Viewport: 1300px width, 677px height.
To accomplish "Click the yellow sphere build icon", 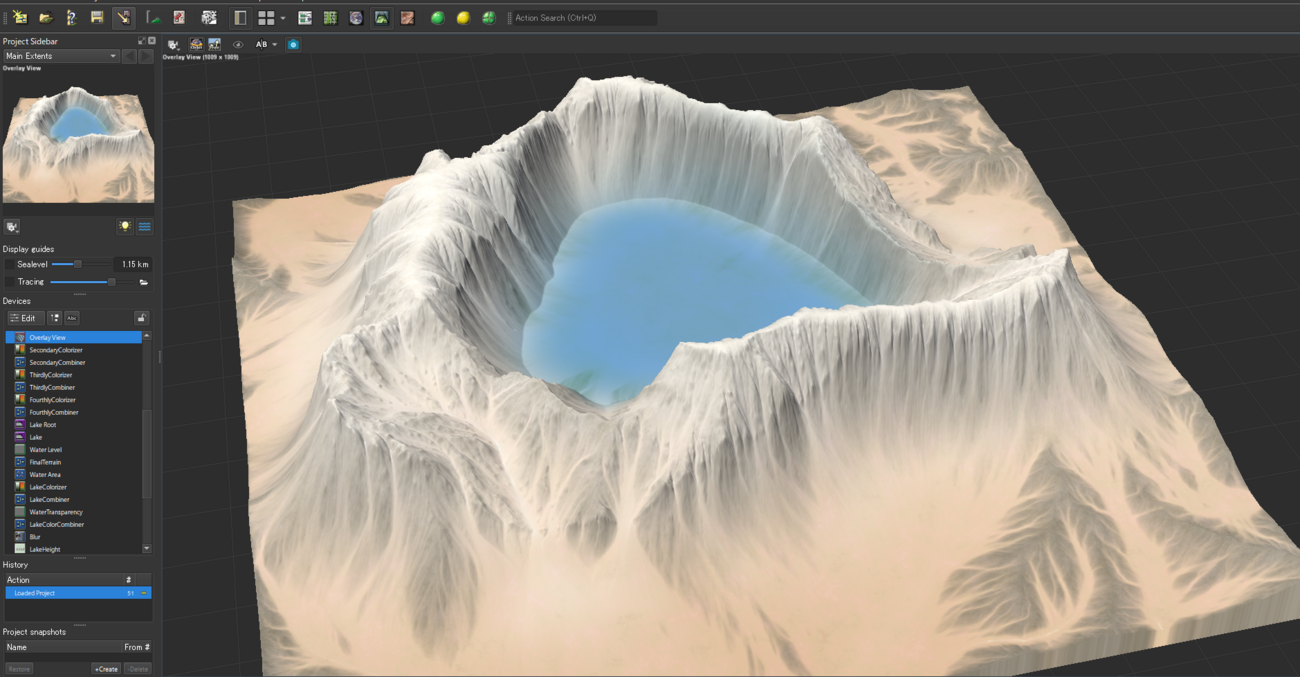I will point(463,18).
